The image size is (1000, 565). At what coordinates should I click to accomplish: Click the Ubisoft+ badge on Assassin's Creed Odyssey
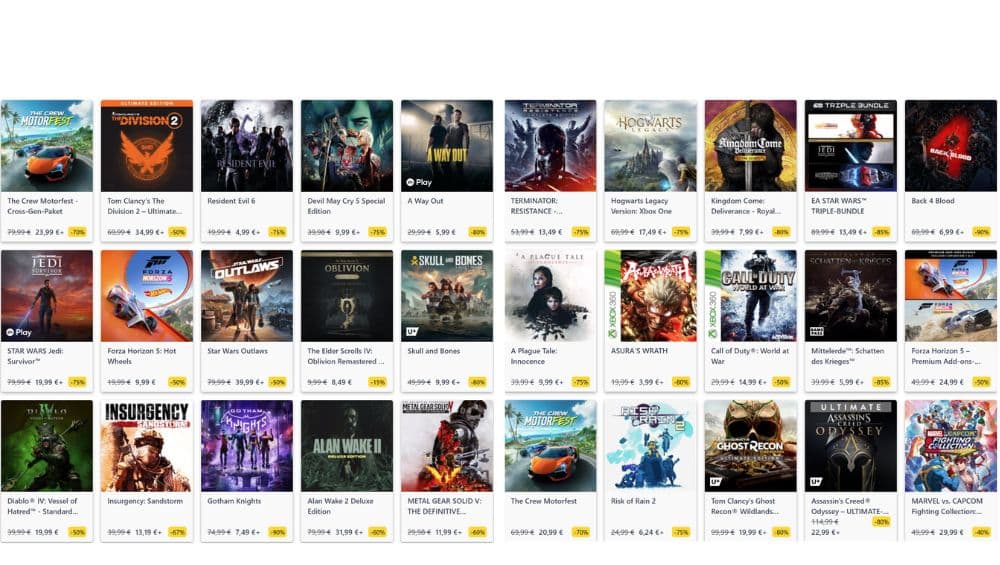[x=816, y=482]
